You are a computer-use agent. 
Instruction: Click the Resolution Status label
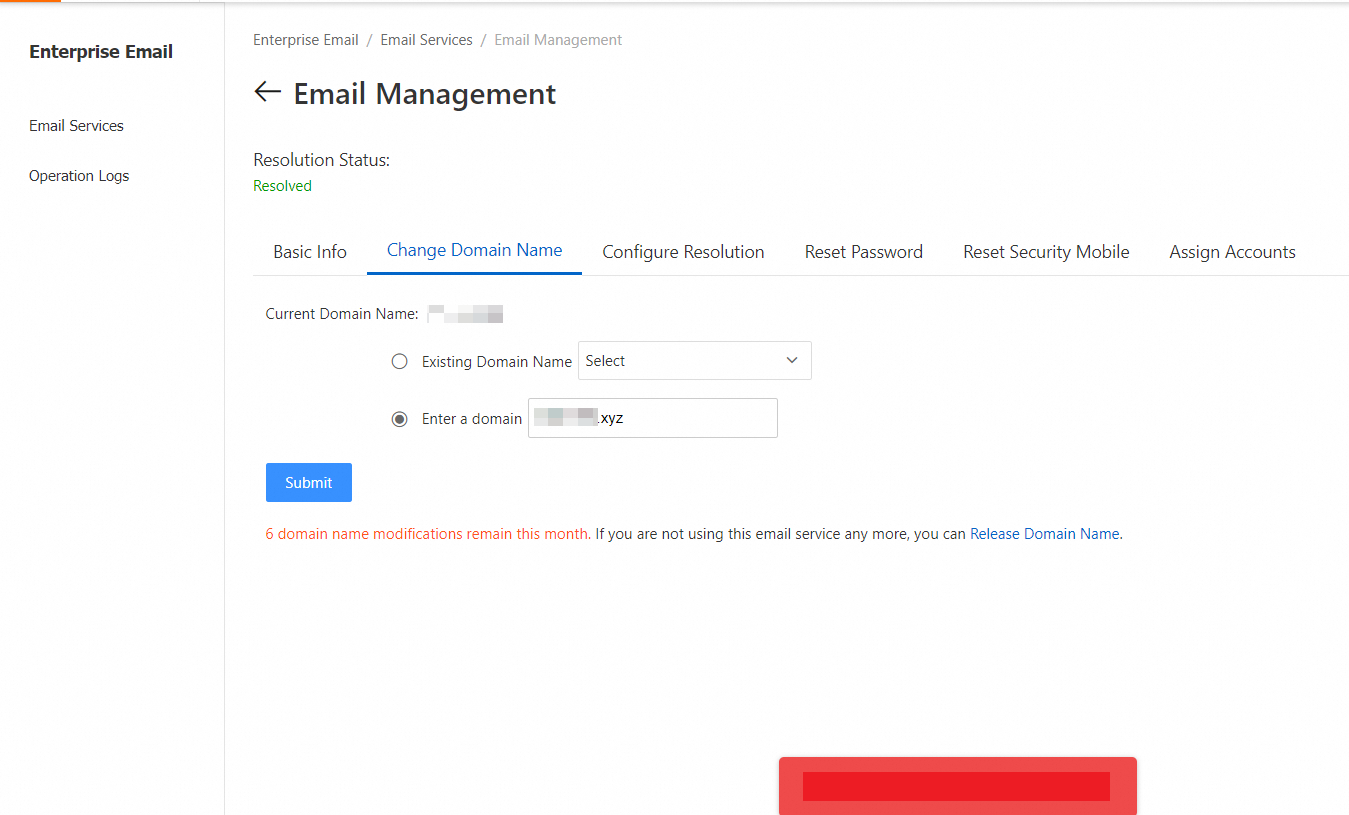321,160
